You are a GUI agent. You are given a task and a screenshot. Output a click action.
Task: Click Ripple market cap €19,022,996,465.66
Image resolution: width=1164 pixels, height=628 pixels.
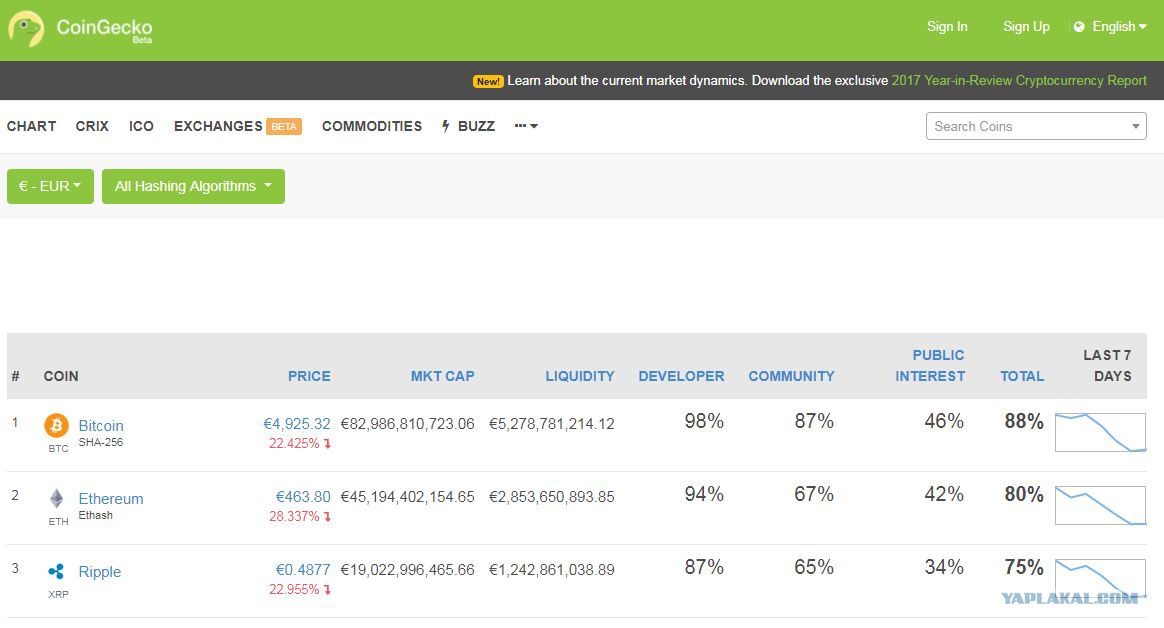click(408, 569)
